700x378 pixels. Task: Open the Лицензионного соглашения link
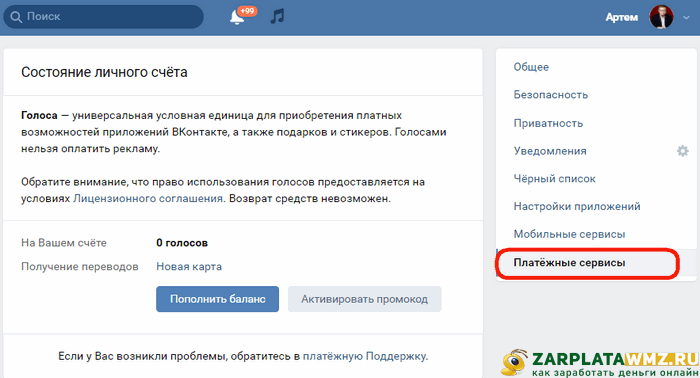click(148, 198)
